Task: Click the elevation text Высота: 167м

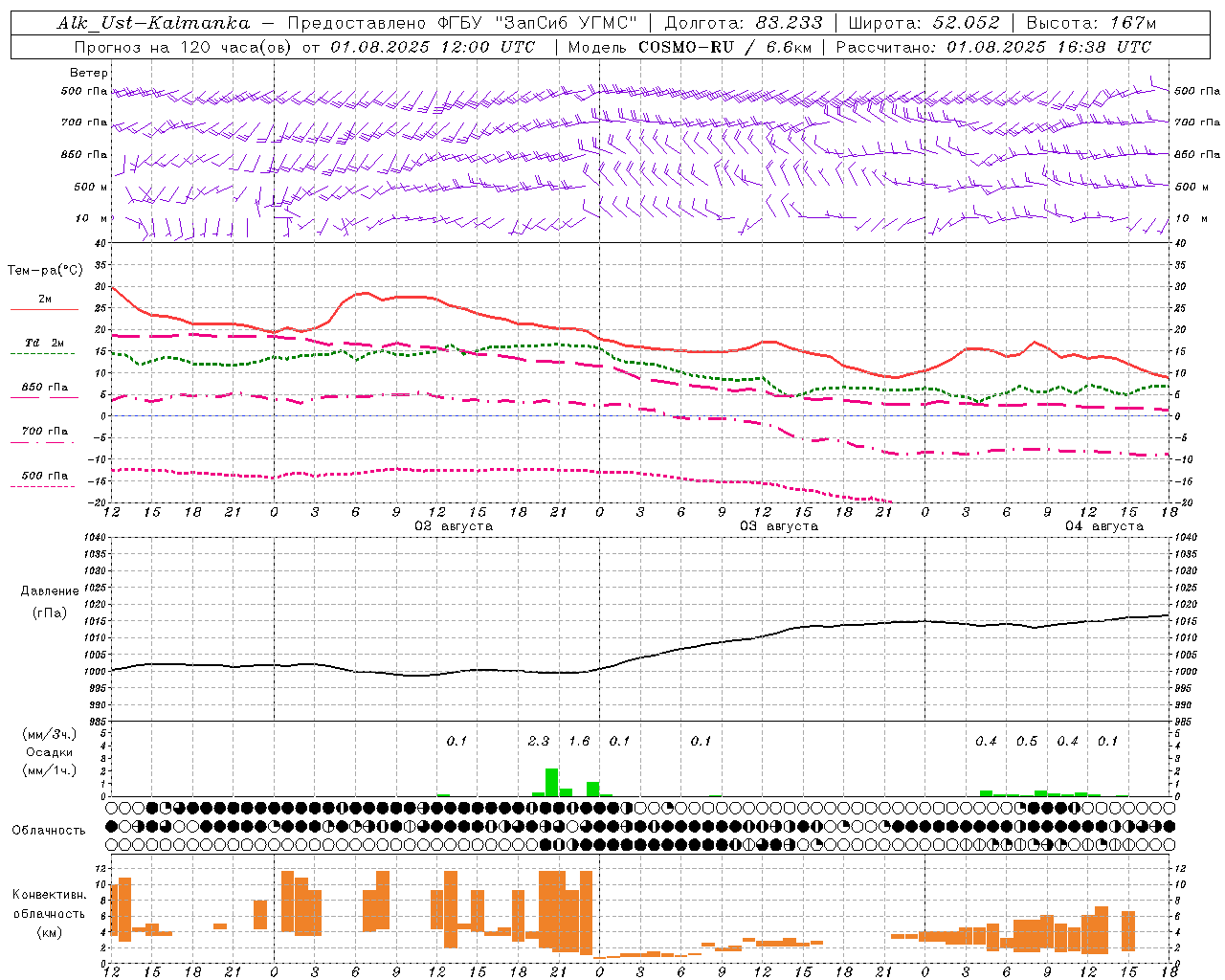Action: click(1091, 23)
